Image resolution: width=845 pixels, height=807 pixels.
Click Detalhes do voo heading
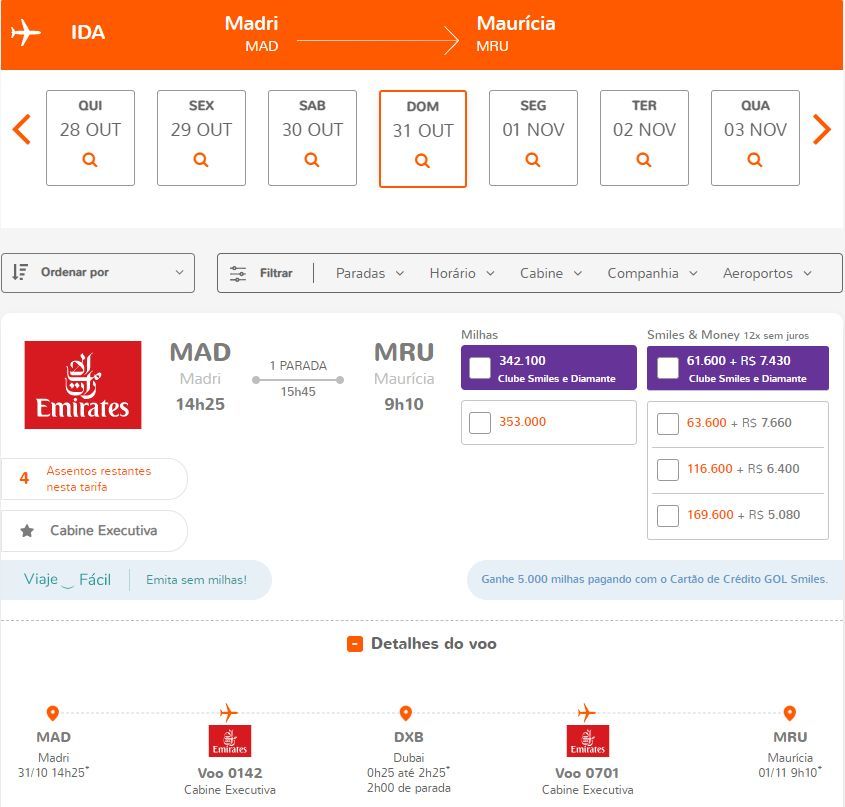pyautogui.click(x=434, y=644)
